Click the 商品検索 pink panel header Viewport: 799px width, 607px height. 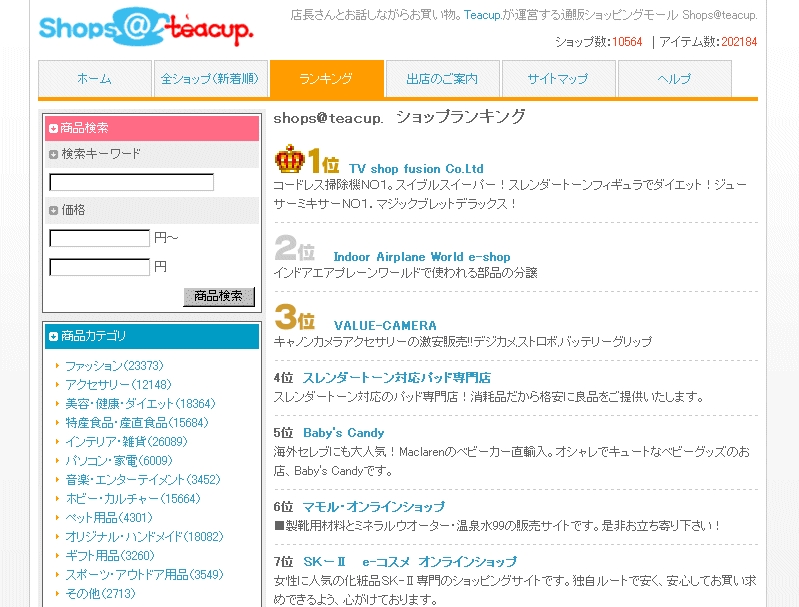tap(152, 128)
